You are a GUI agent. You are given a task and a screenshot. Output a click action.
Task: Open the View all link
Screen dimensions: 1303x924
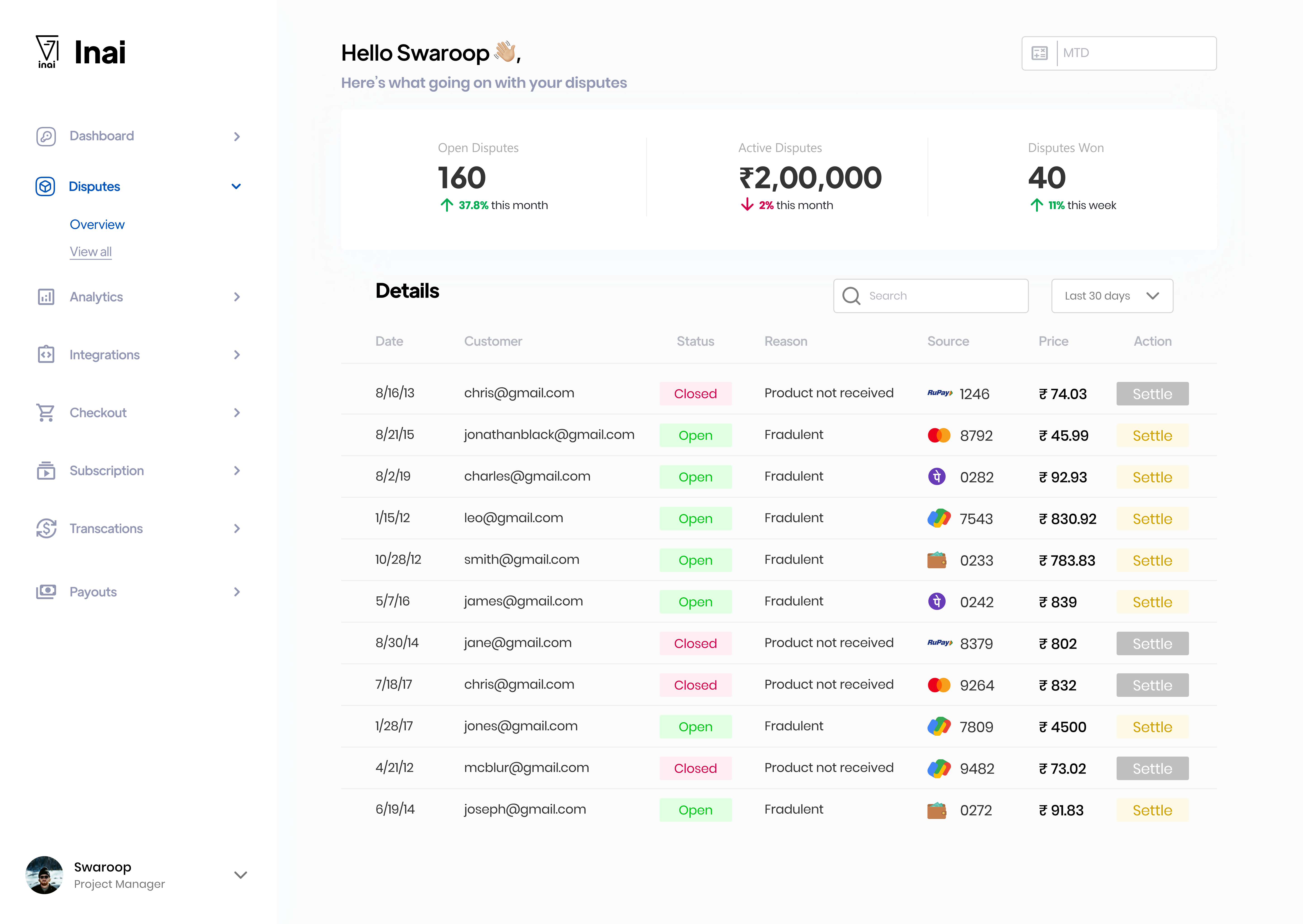[90, 252]
